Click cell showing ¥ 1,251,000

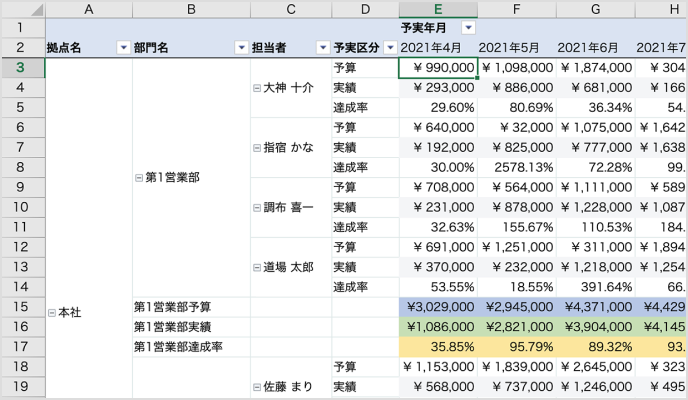[517, 247]
